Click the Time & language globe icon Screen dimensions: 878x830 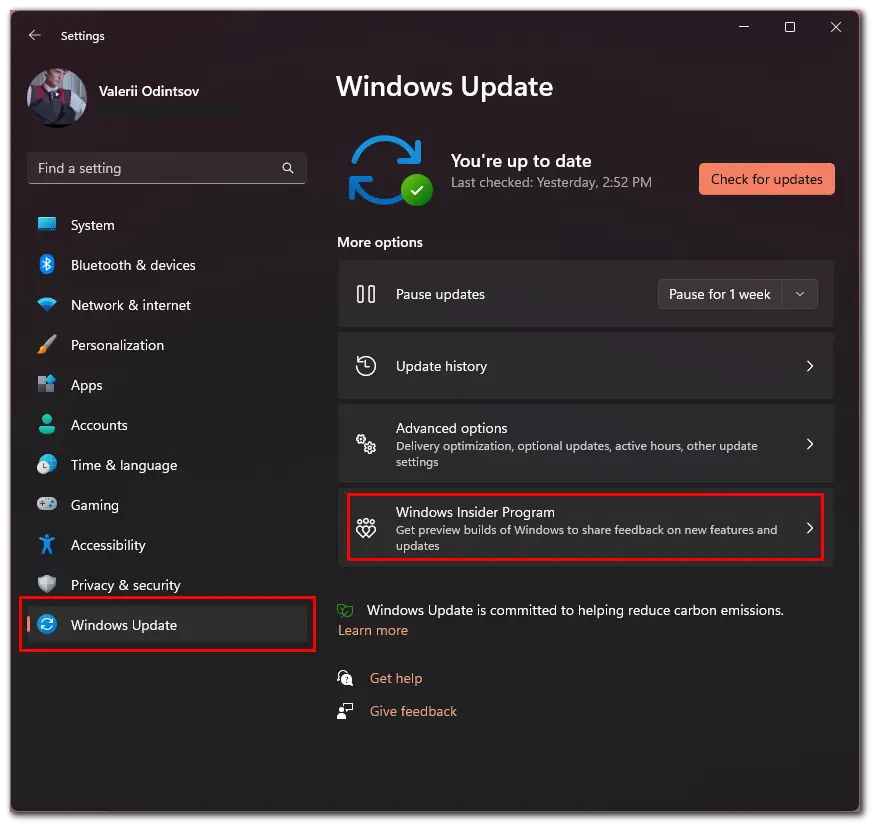point(47,464)
